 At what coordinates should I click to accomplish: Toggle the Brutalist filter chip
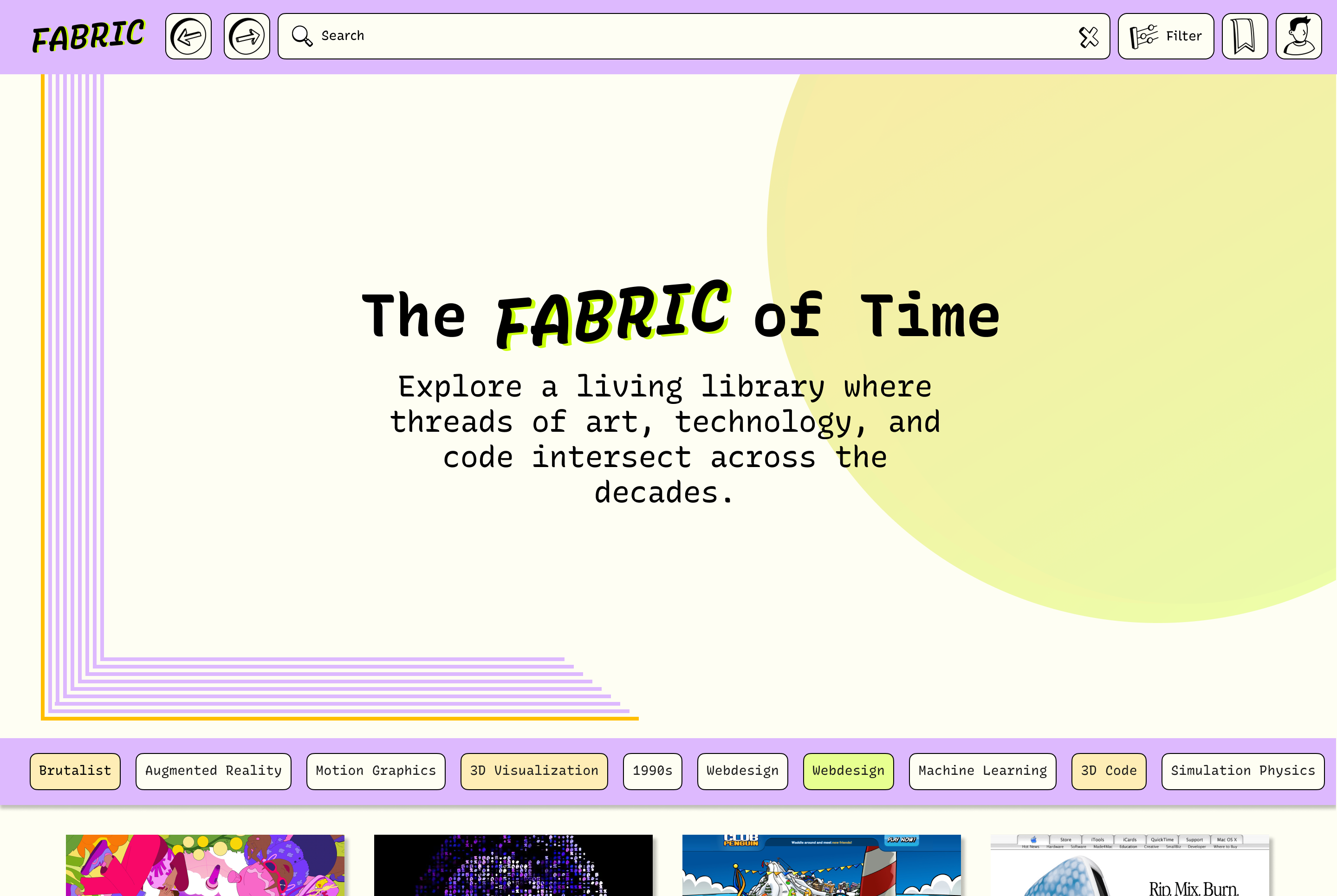[x=75, y=771]
